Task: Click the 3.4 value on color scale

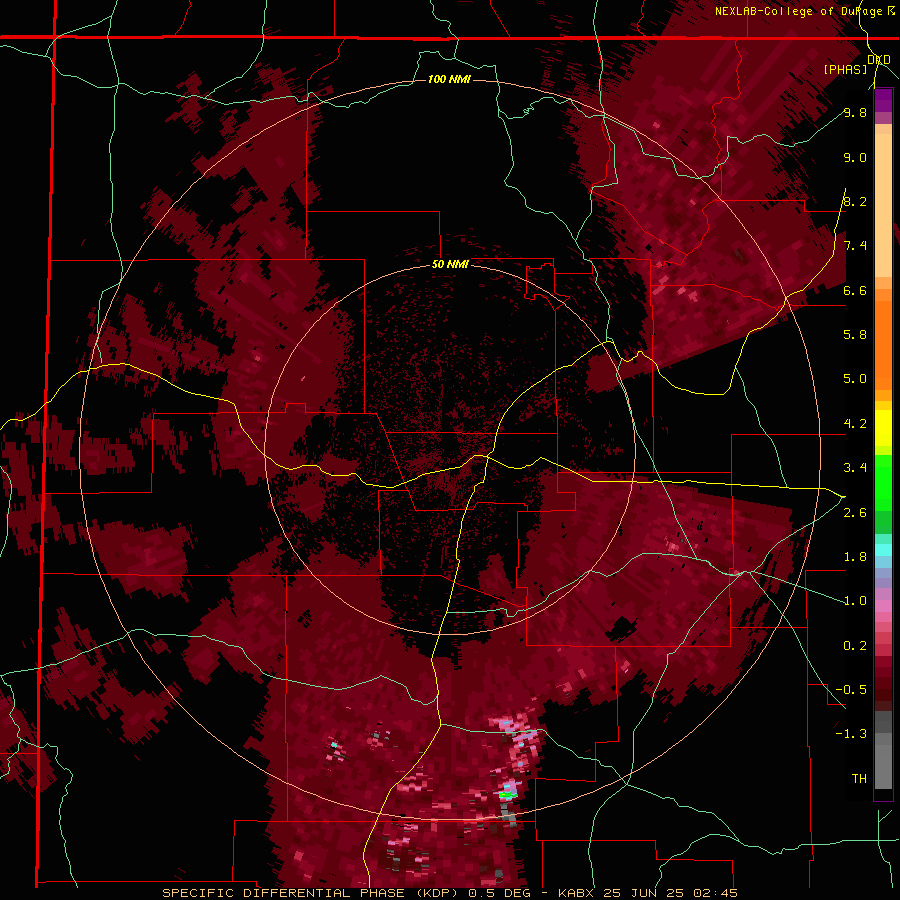Action: pyautogui.click(x=855, y=468)
